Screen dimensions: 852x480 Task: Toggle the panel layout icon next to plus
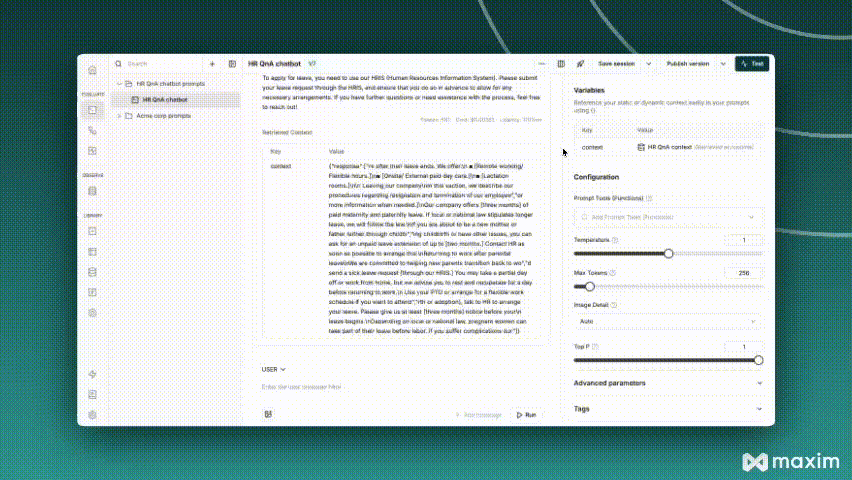pyautogui.click(x=232, y=64)
